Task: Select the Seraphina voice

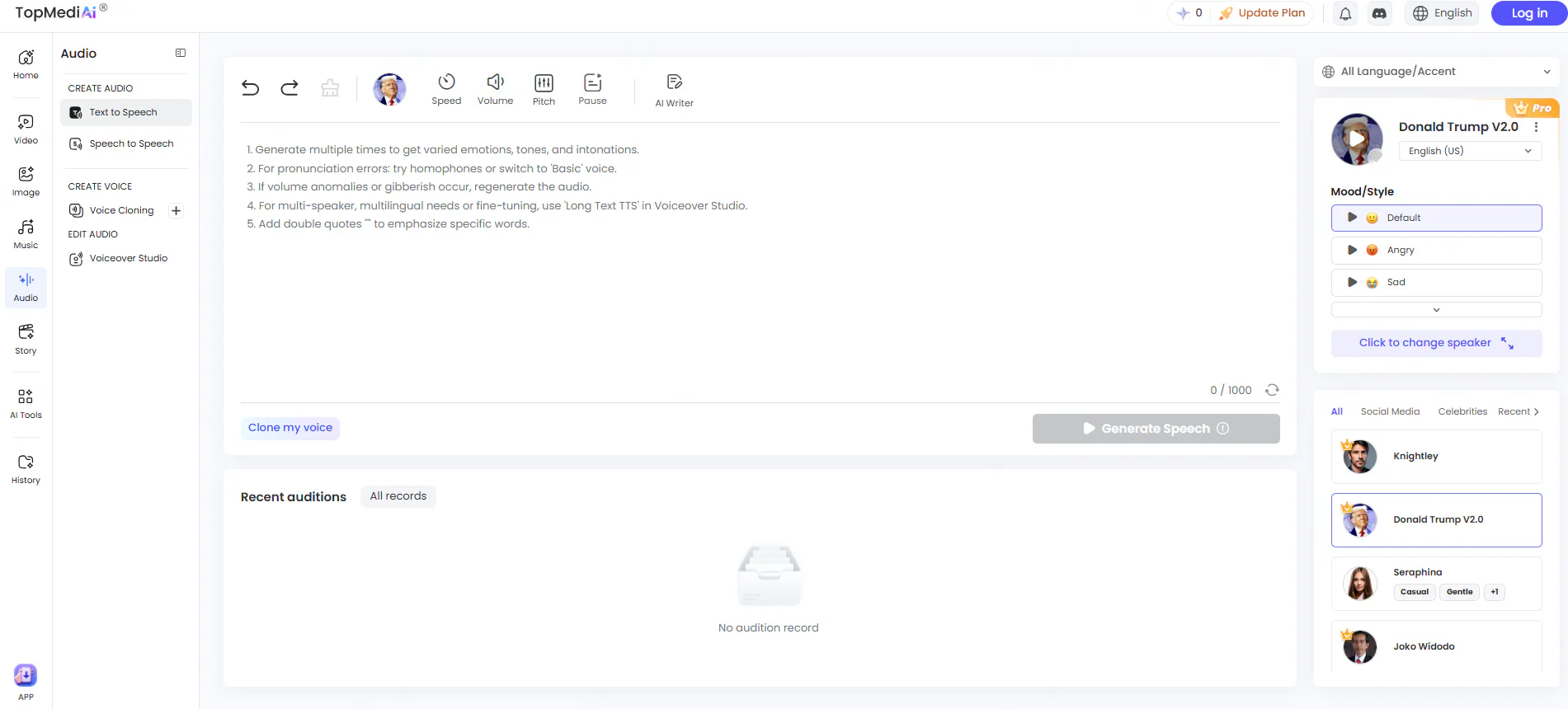Action: tap(1436, 584)
